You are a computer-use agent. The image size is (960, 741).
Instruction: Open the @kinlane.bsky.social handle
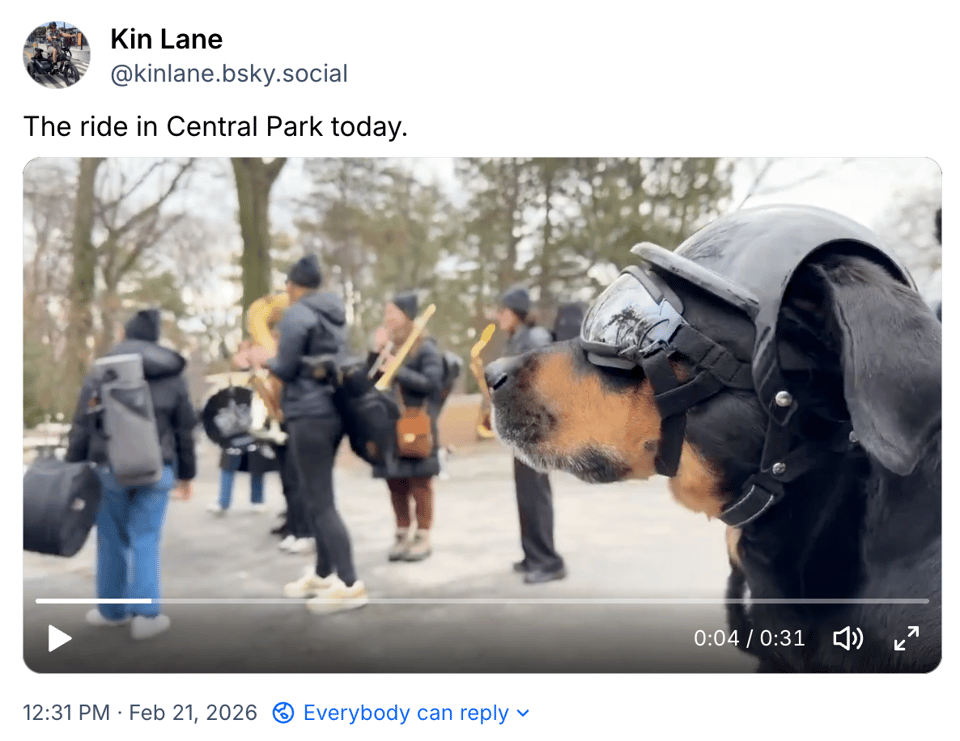pos(229,73)
